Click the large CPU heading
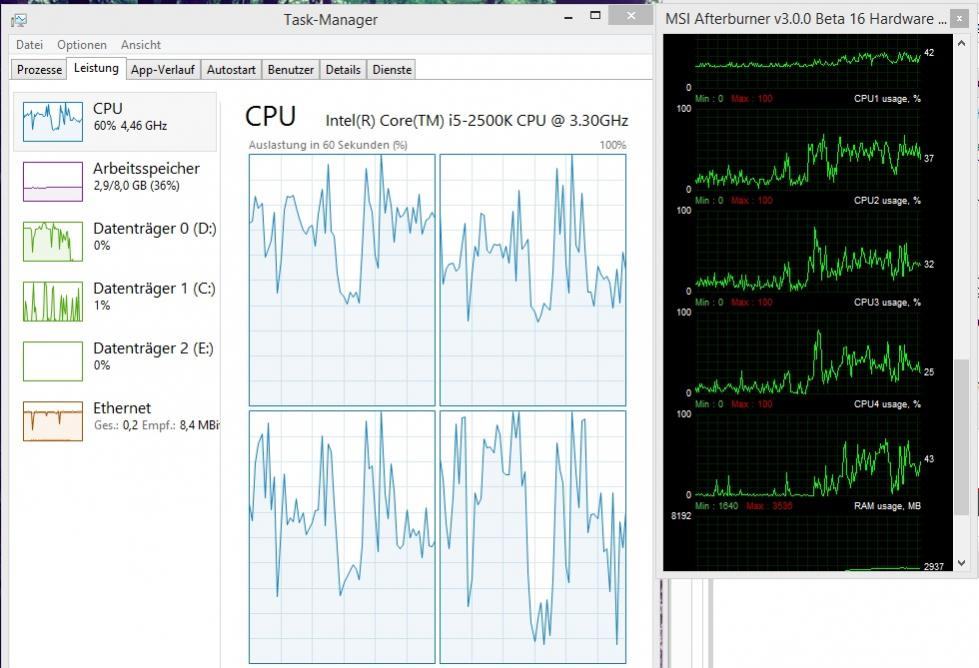Viewport: 979px width, 668px height. 270,117
